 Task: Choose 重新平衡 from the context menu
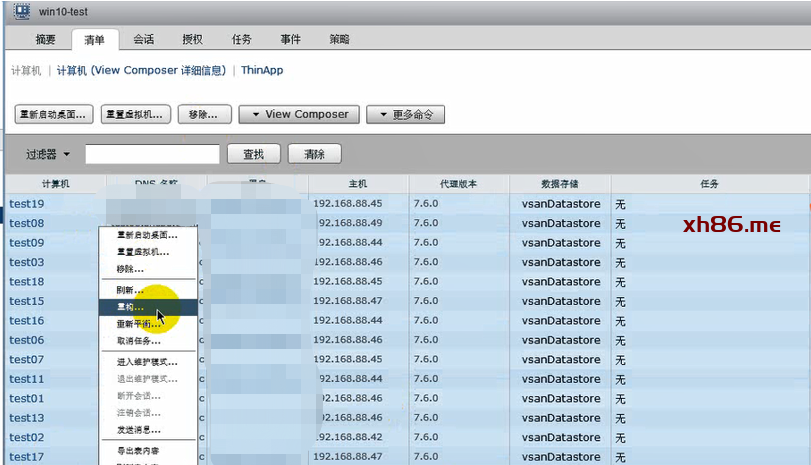pyautogui.click(x=138, y=324)
